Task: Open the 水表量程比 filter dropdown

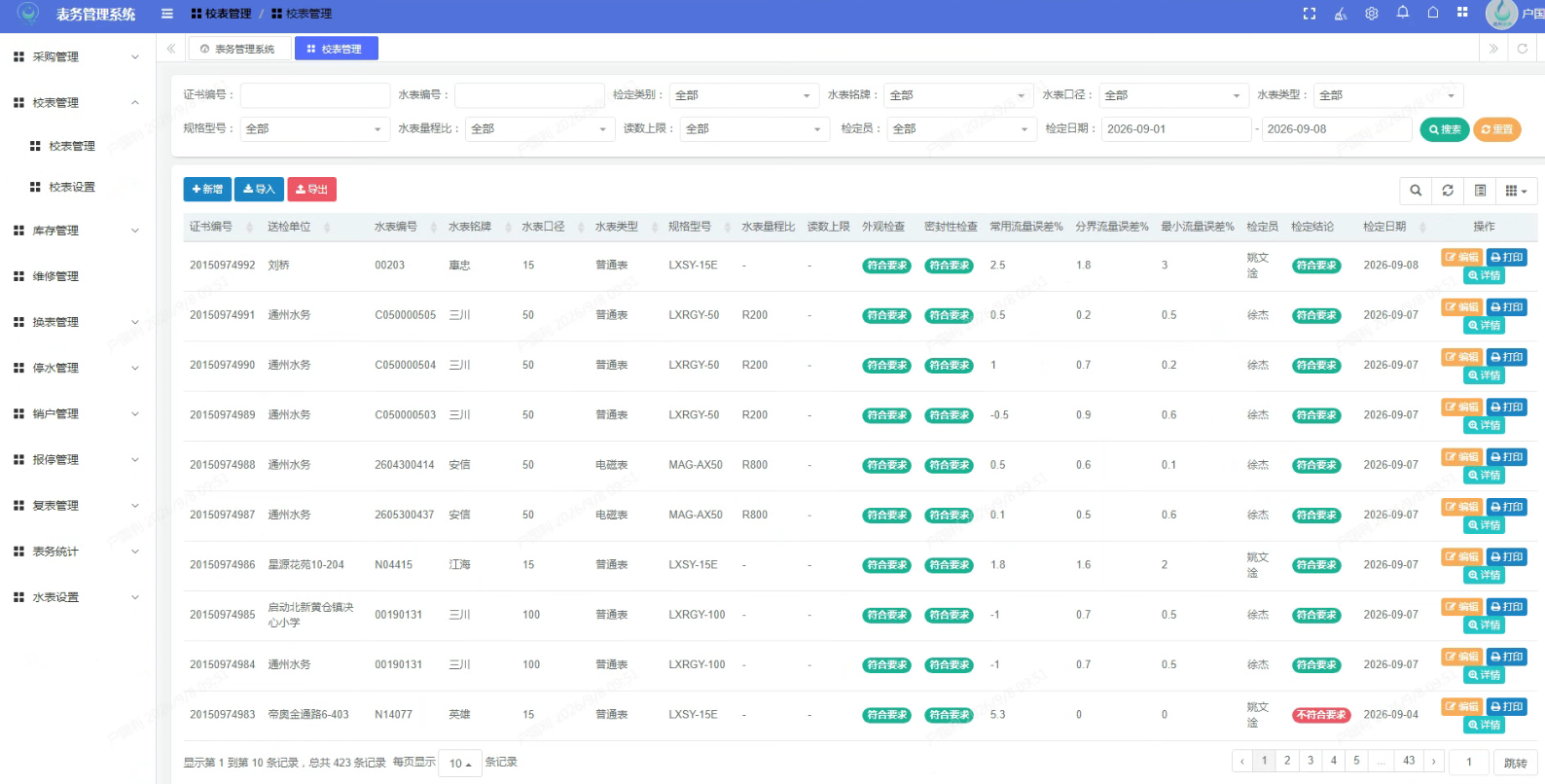Action: 540,128
